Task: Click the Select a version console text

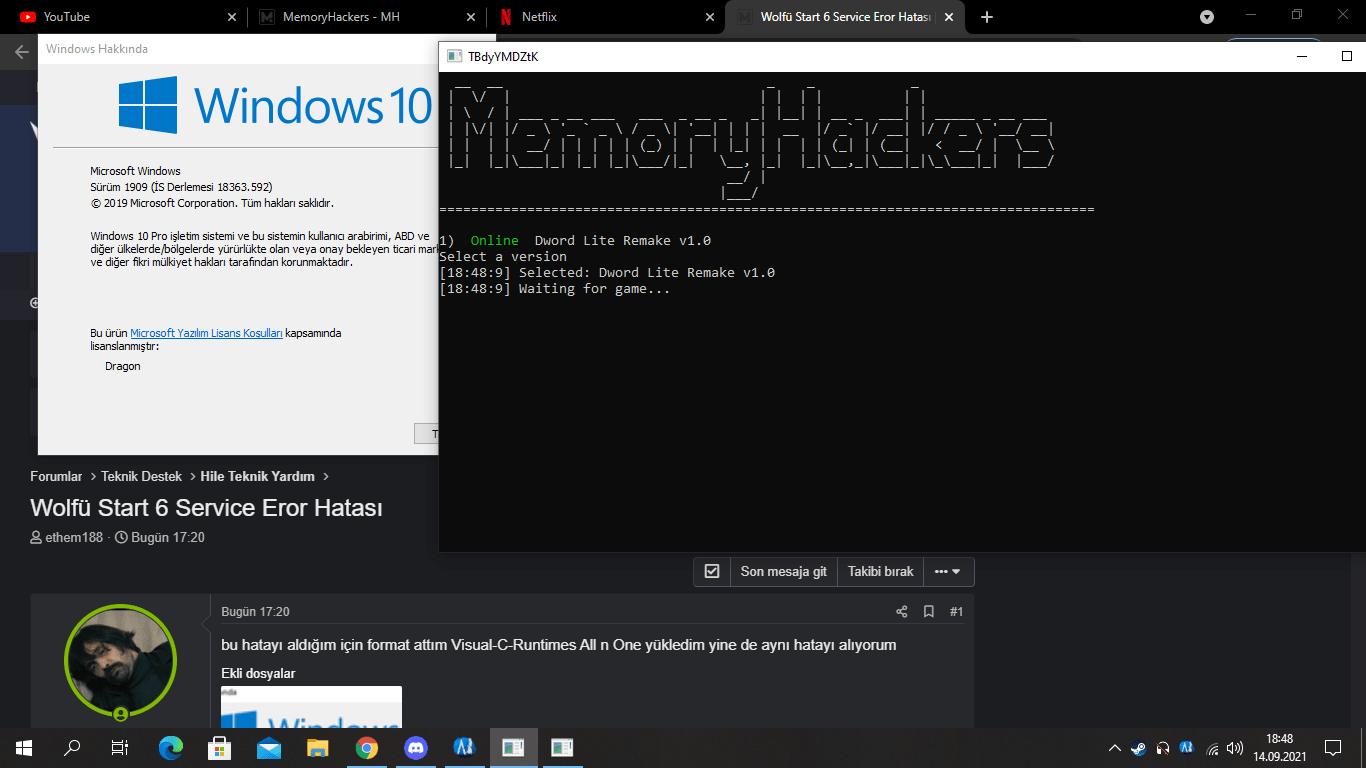Action: pyautogui.click(x=503, y=257)
